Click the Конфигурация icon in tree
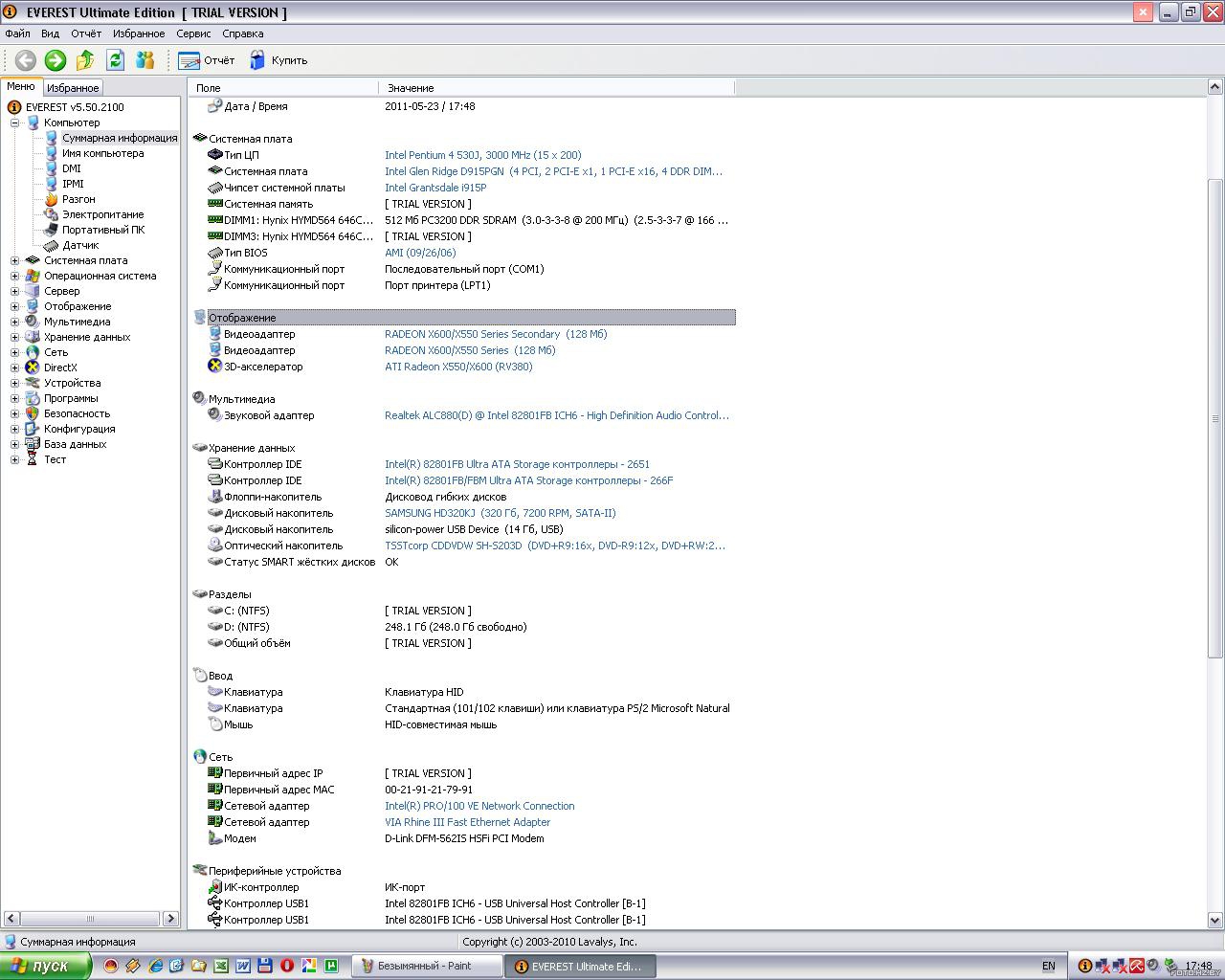 [x=33, y=429]
